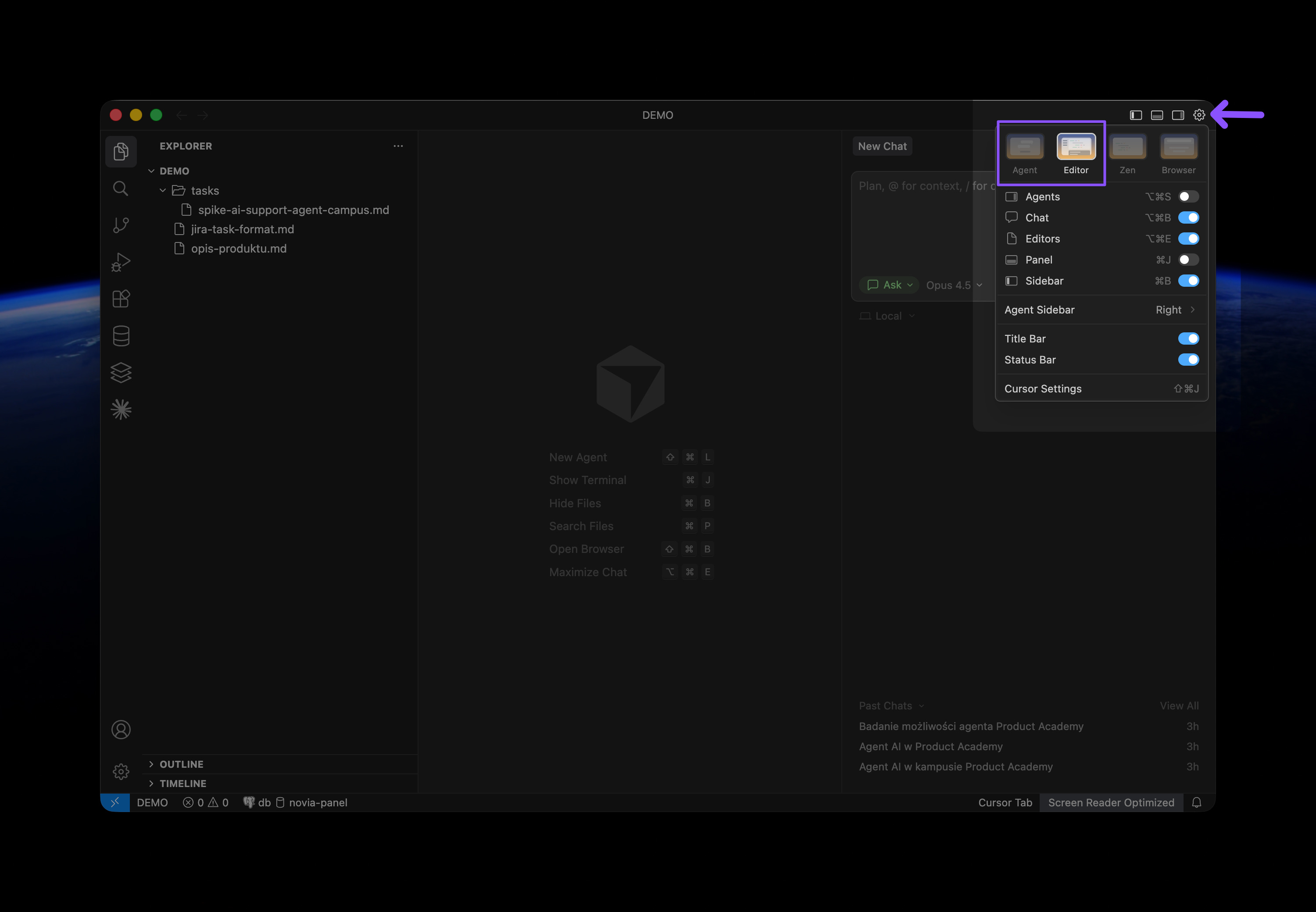This screenshot has height=912, width=1316.
Task: Click the Search icon in the activity bar
Action: coord(121,189)
